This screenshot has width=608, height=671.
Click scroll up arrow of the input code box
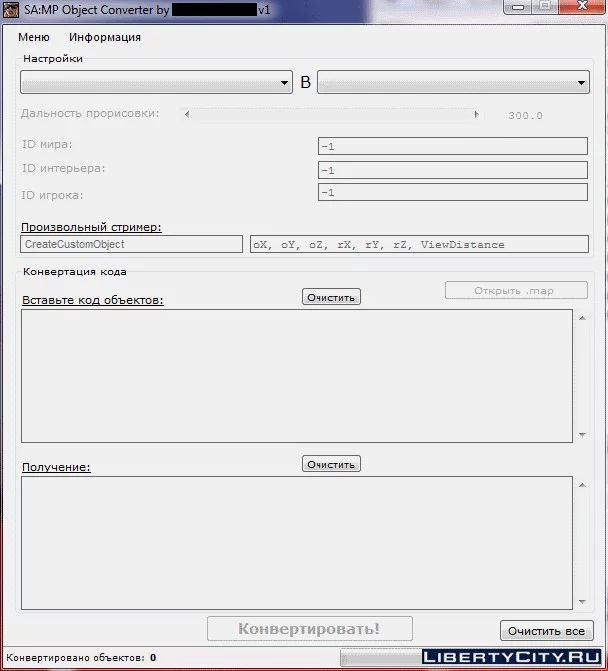(x=582, y=318)
